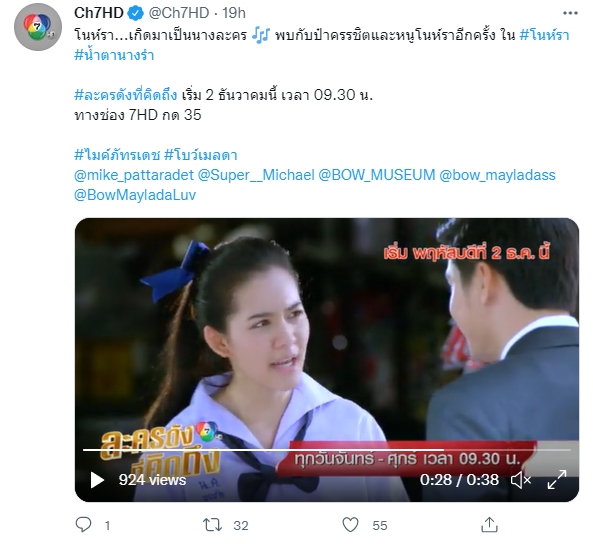Open the #โนห์รา hashtag link

[x=545, y=35]
